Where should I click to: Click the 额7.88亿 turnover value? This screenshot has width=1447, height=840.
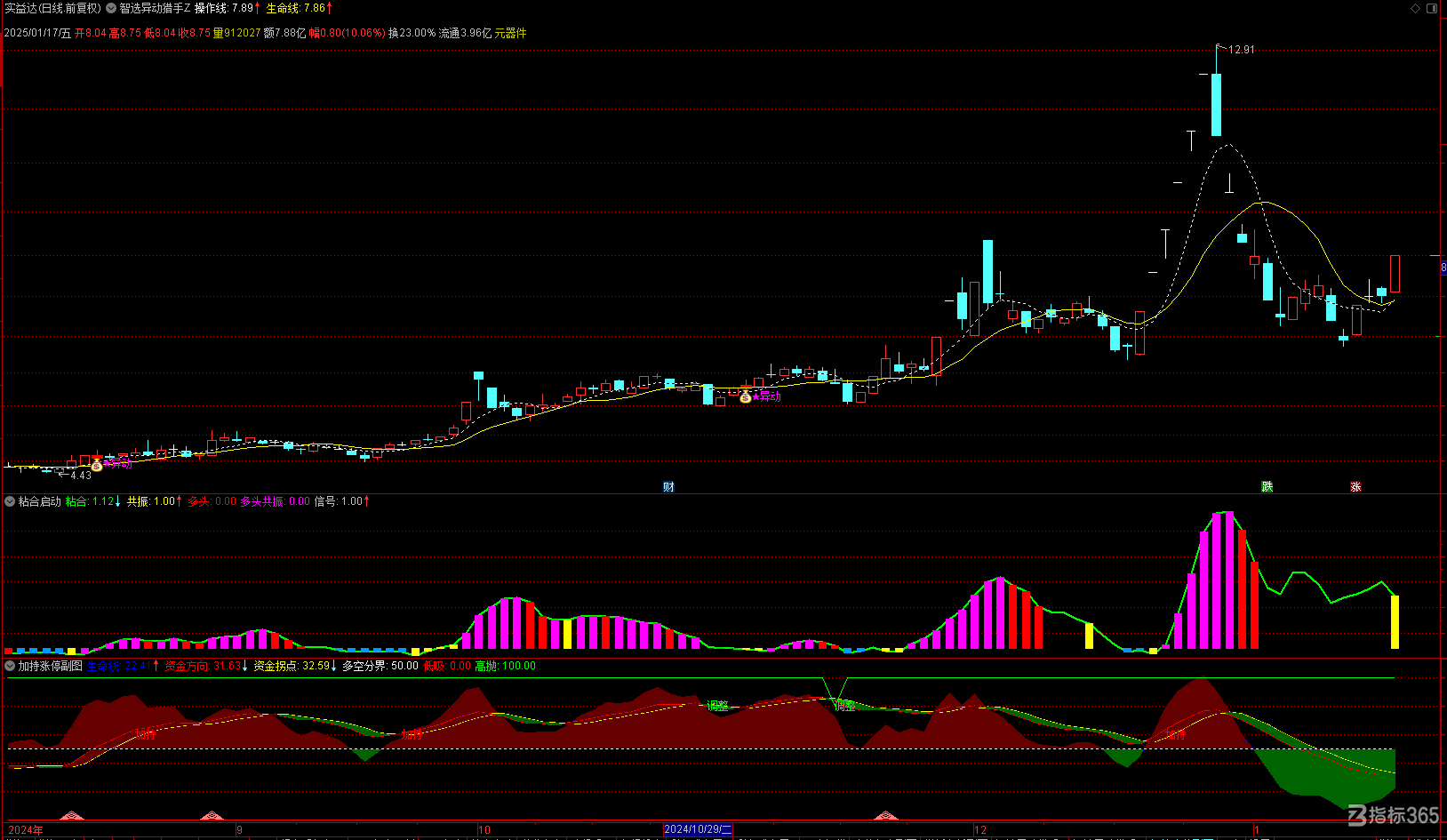(284, 33)
